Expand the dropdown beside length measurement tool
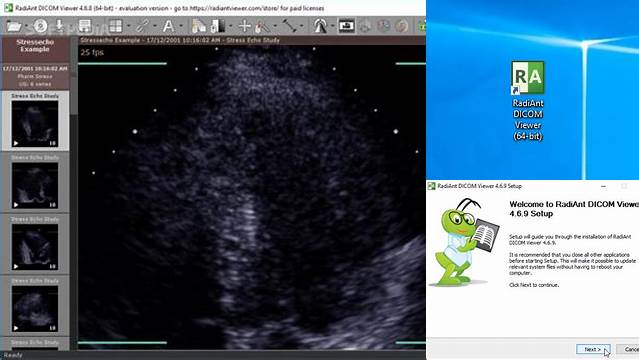Screen dimensions: 639x360 pos(302,26)
